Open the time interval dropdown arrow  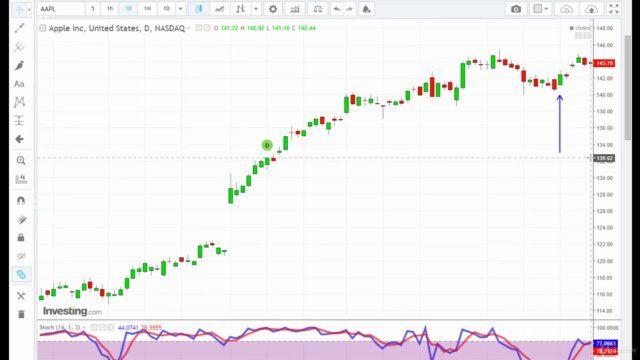(x=180, y=9)
